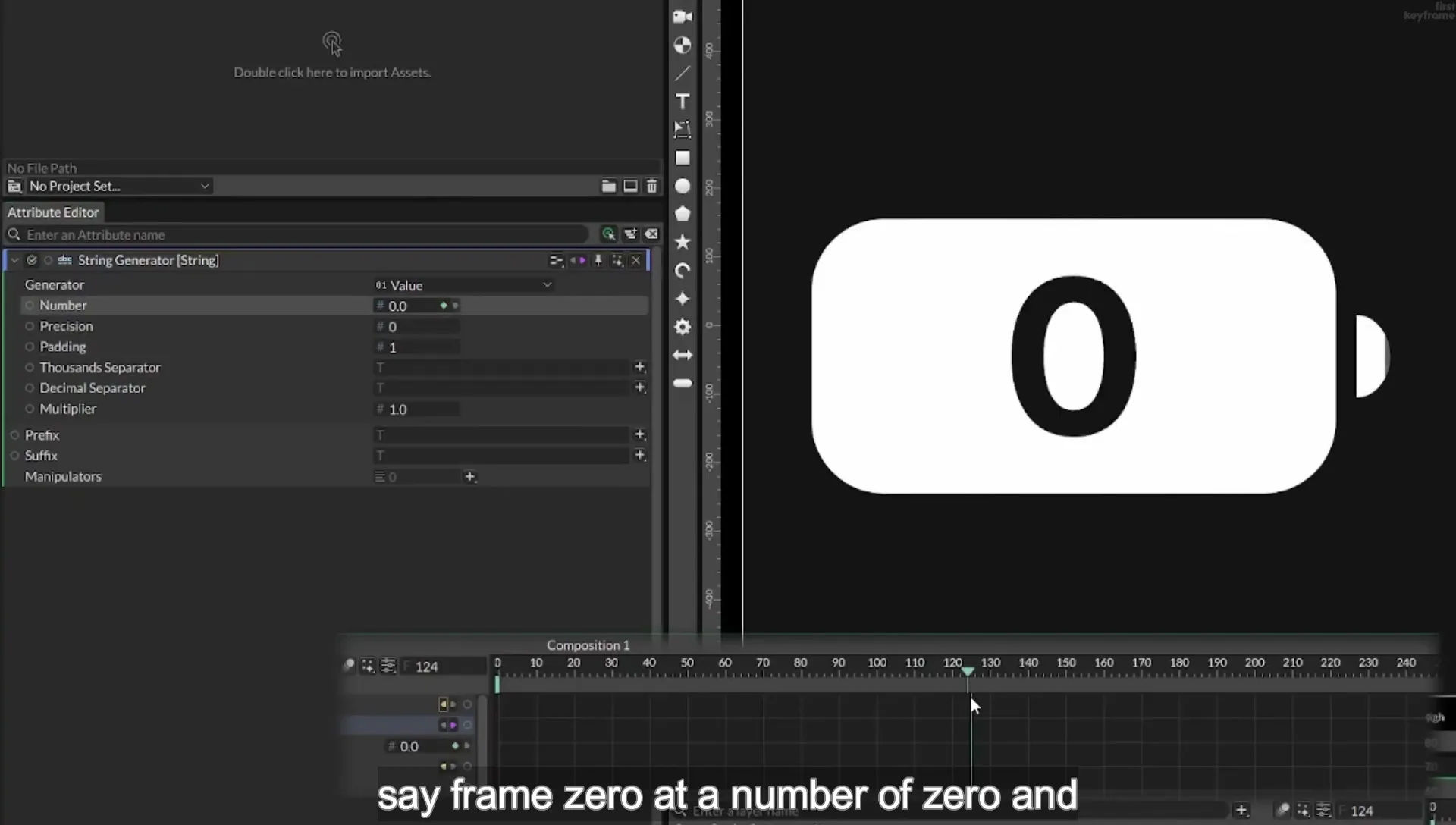Screen dimensions: 1456x825
Task: Select the Composition 1 tab
Action: point(588,645)
